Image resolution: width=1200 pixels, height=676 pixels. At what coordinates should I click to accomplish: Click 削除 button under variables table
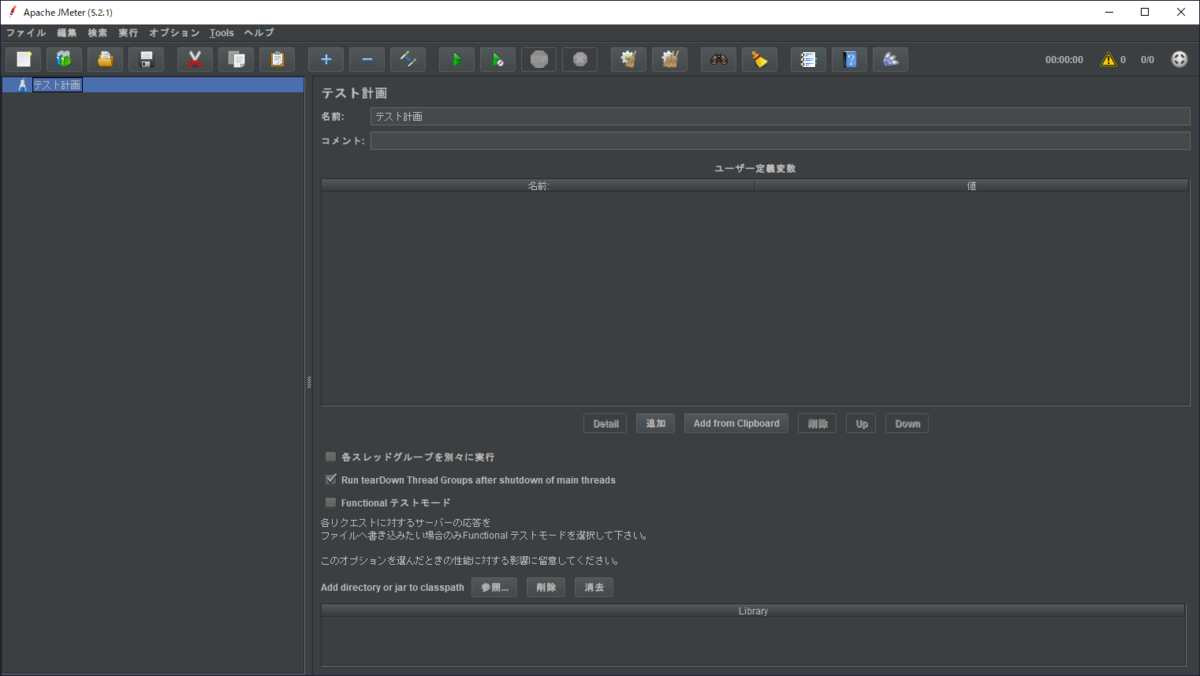pyautogui.click(x=817, y=424)
